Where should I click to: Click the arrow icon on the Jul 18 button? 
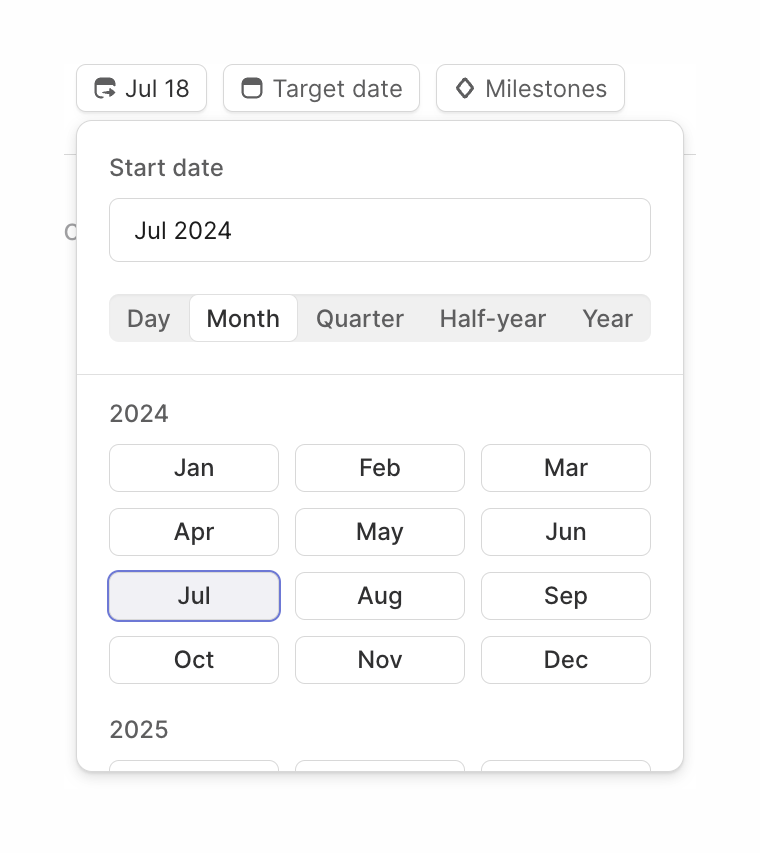coord(105,88)
